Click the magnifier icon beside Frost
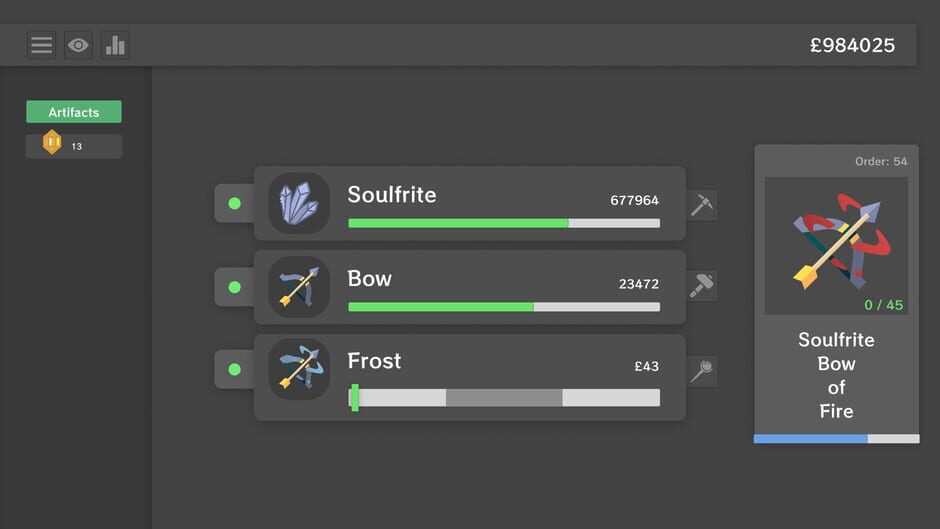This screenshot has width=940, height=529. pyautogui.click(x=702, y=371)
